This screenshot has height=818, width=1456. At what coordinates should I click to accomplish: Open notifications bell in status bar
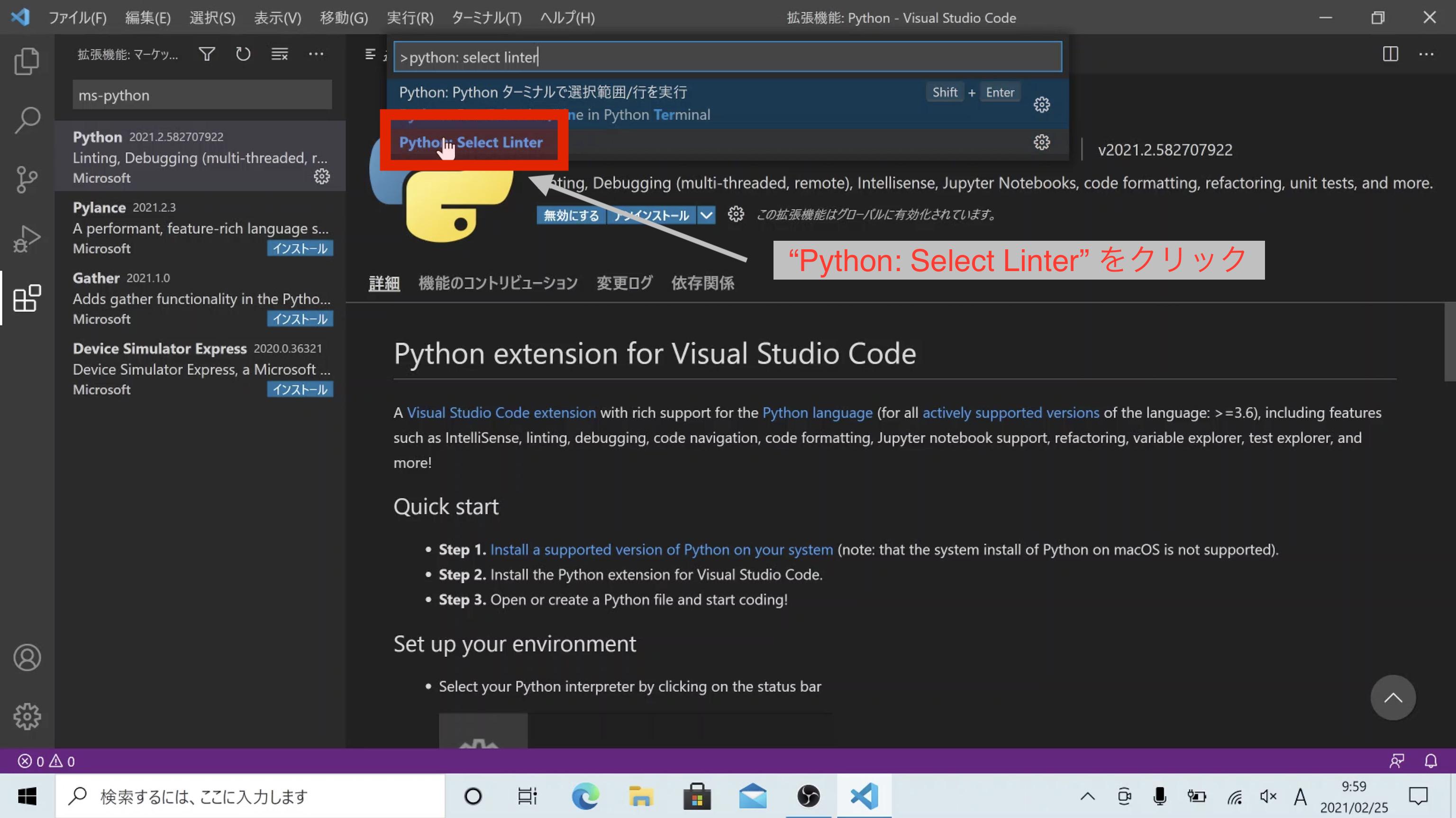(x=1430, y=761)
